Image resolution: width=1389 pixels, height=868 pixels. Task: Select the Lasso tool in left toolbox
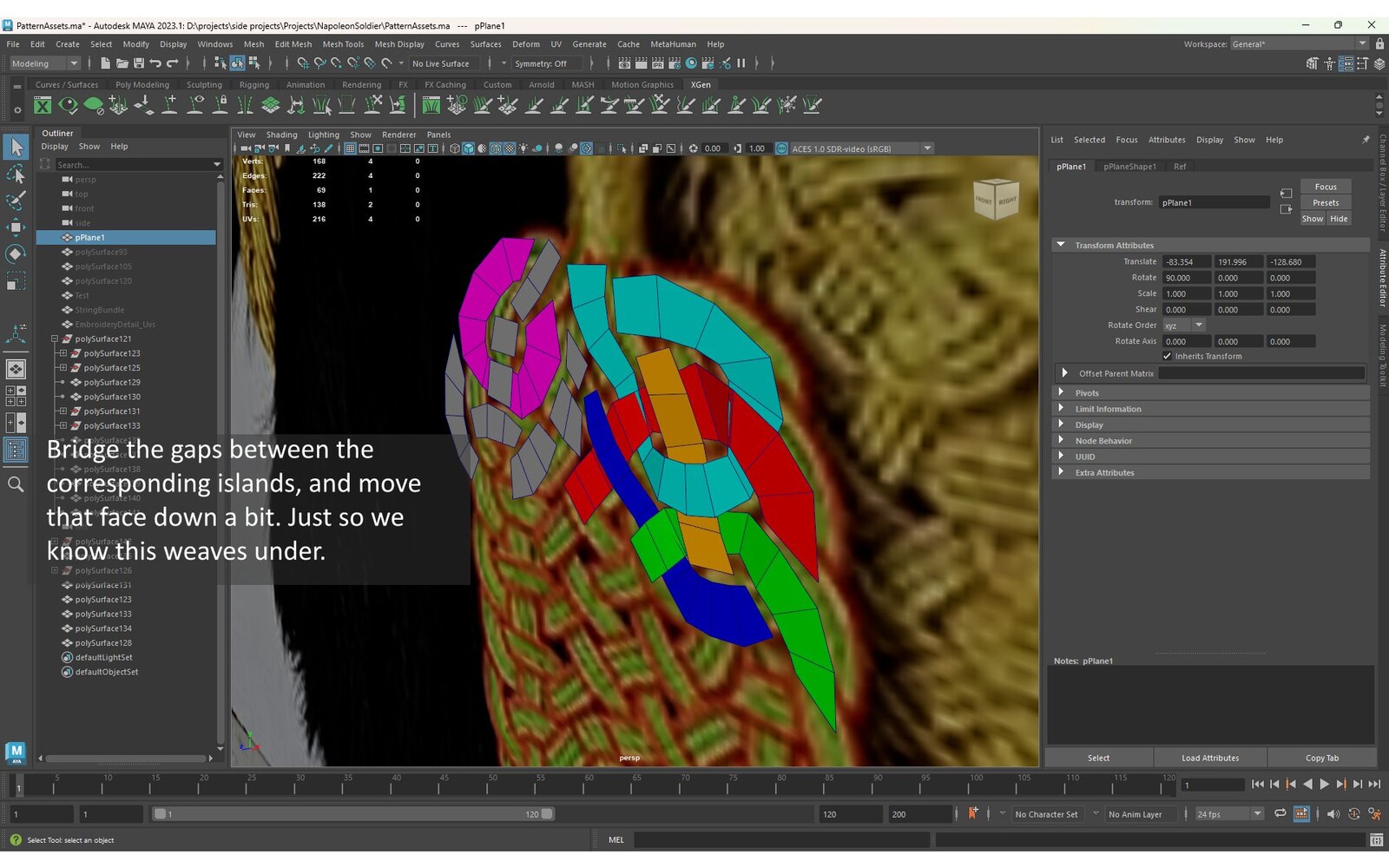pyautogui.click(x=16, y=174)
